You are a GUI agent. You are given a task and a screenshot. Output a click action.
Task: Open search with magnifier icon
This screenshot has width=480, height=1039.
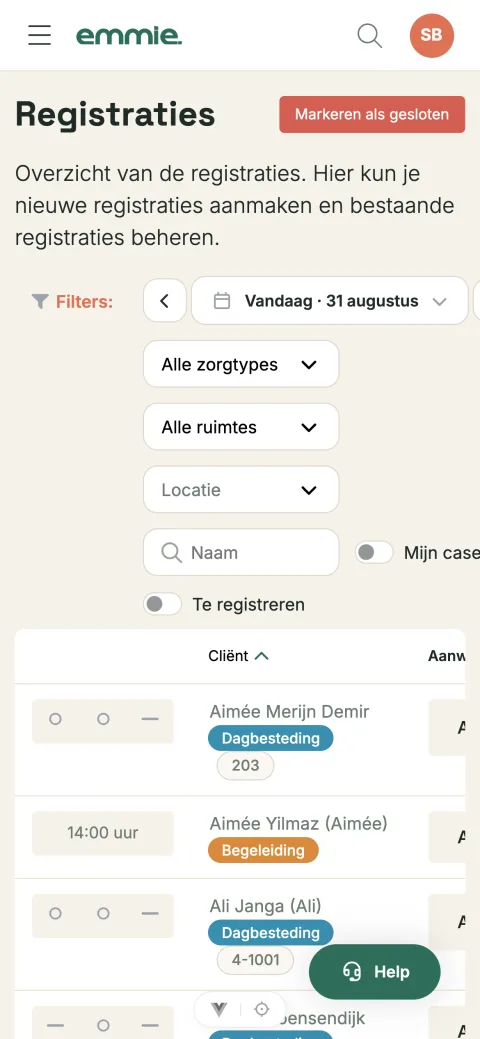pos(369,35)
